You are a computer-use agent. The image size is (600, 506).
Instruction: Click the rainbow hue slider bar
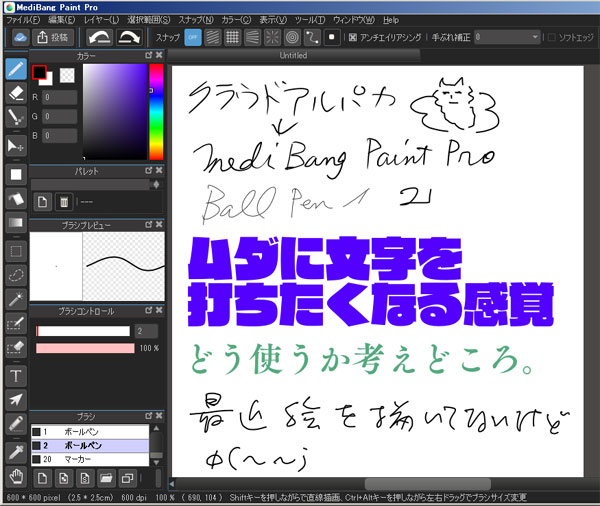pyautogui.click(x=156, y=112)
